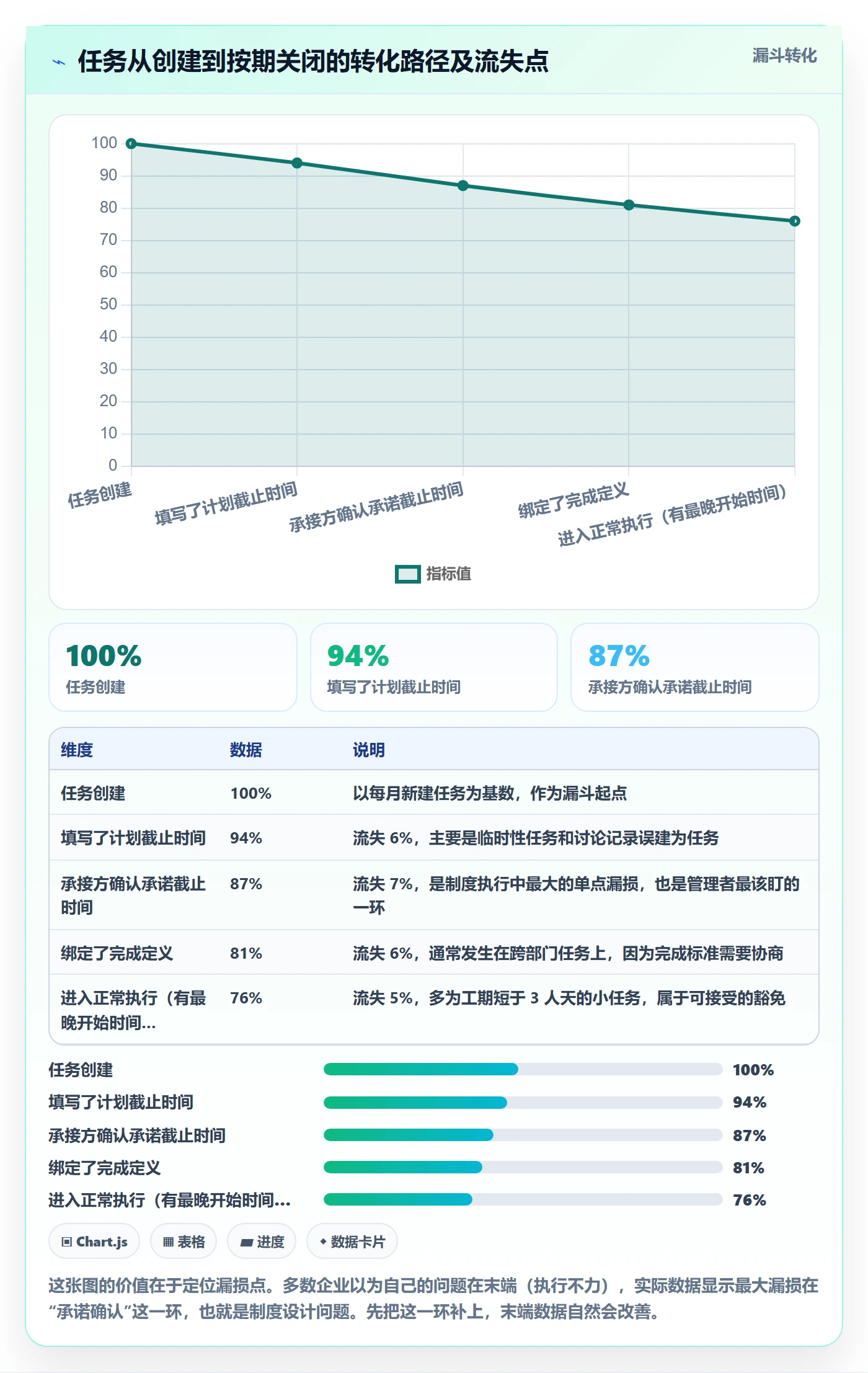Click the chart data point for 任务创建
Viewport: 868px width, 1373px height.
pos(131,144)
